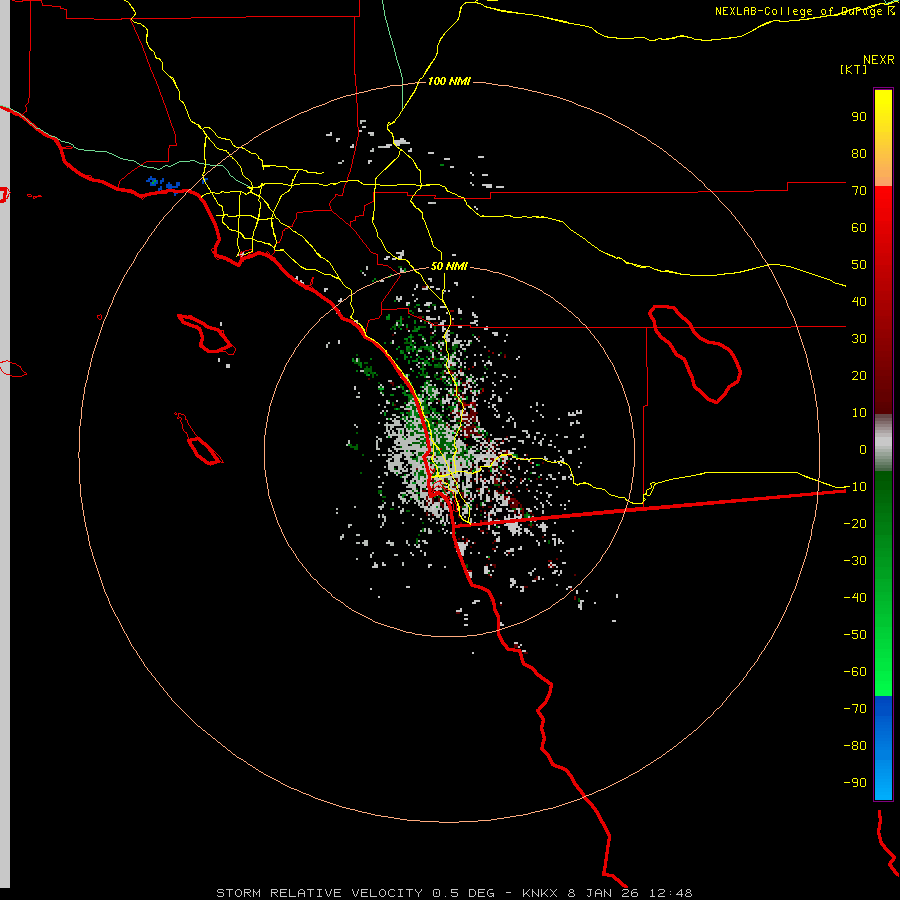Pick the yellow segment of color bar

883,138
